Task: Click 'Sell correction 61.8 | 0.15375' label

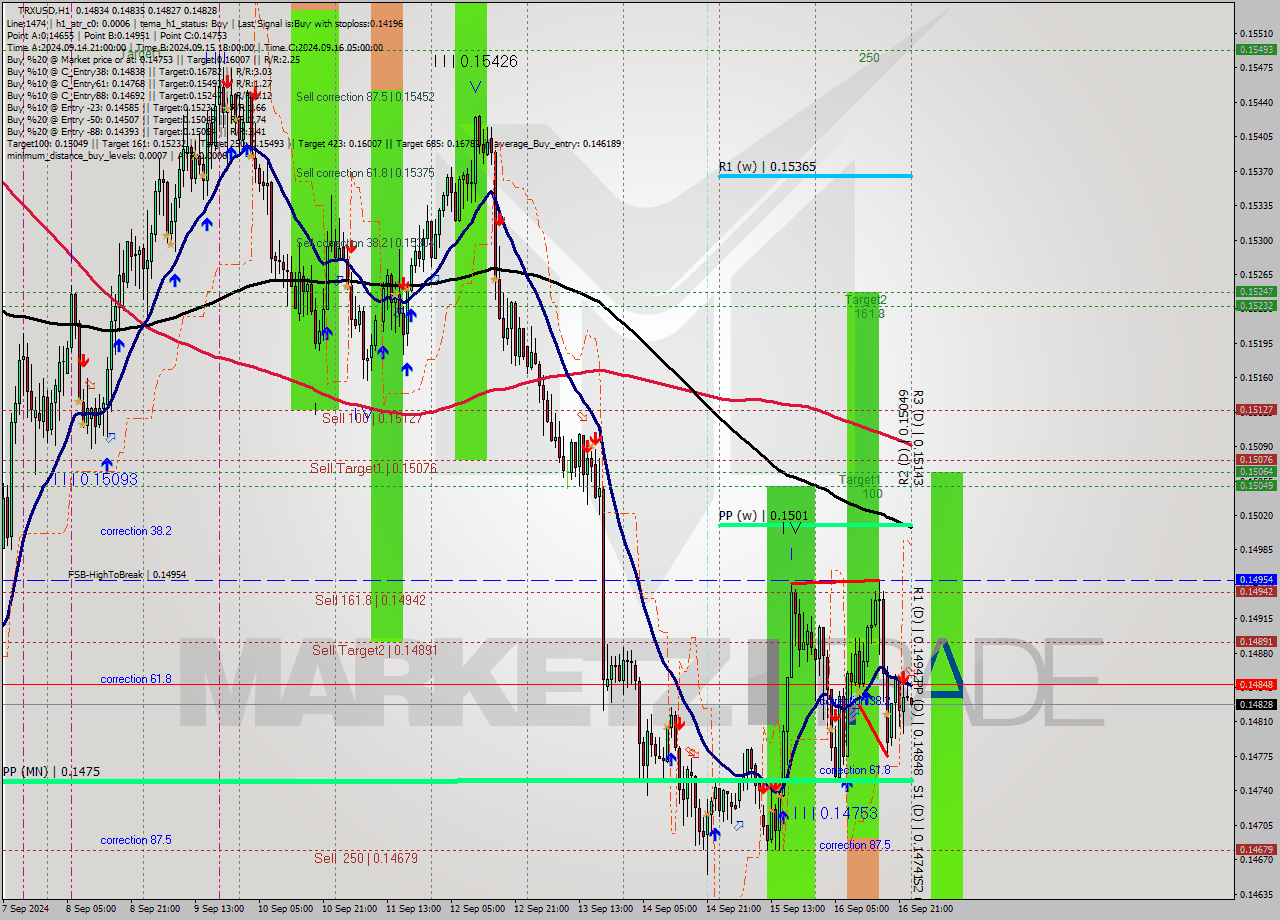Action: 365,173
